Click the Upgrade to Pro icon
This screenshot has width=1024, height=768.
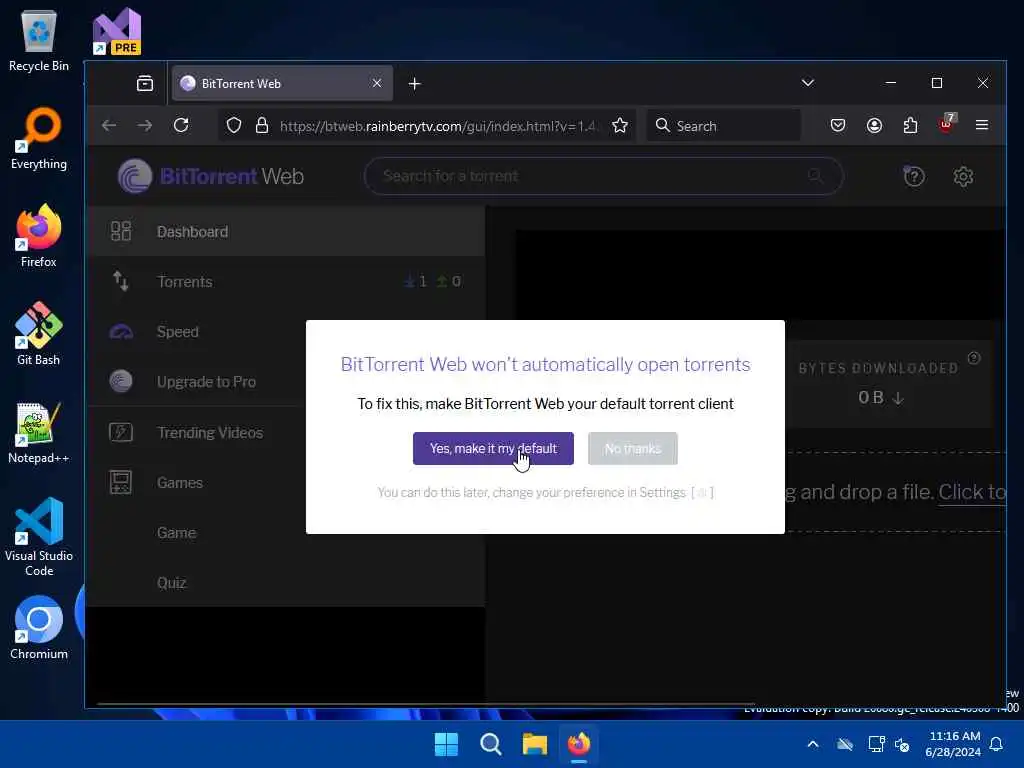(121, 381)
